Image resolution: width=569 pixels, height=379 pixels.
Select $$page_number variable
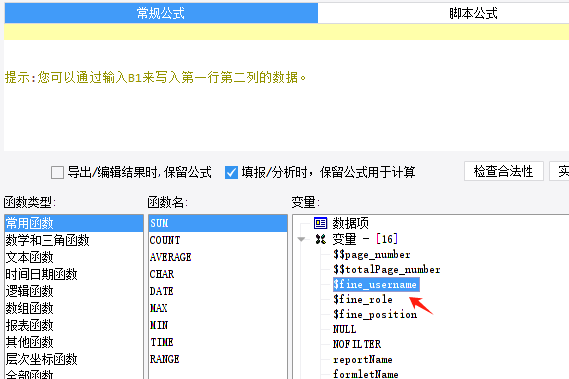click(x=372, y=254)
